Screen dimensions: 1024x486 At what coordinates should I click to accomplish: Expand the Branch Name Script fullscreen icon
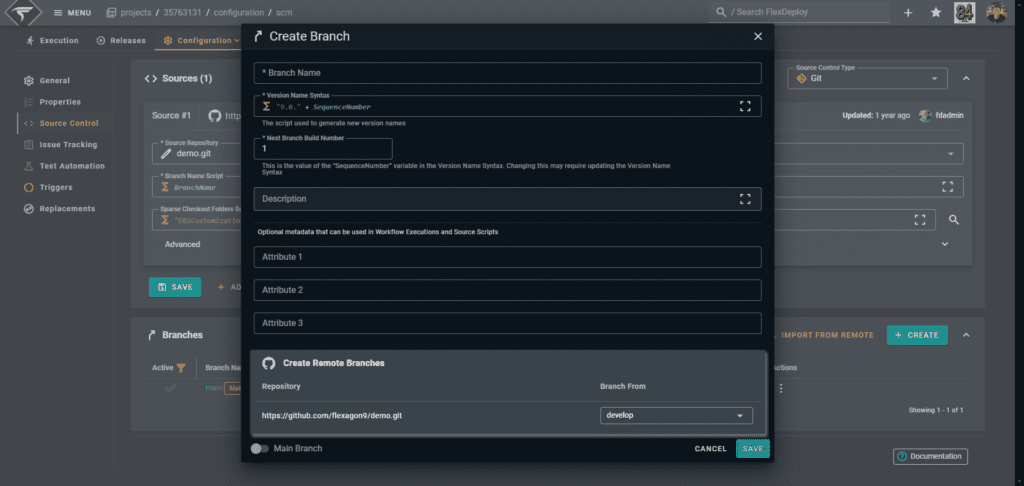click(948, 187)
